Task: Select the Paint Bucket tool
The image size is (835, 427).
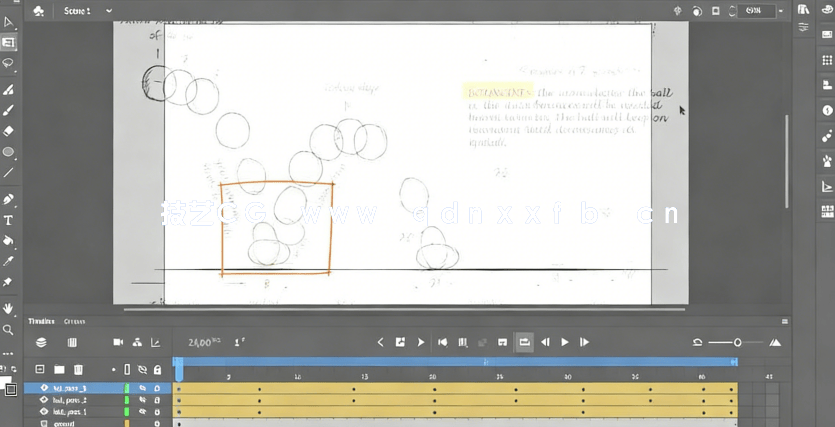Action: click(8, 241)
